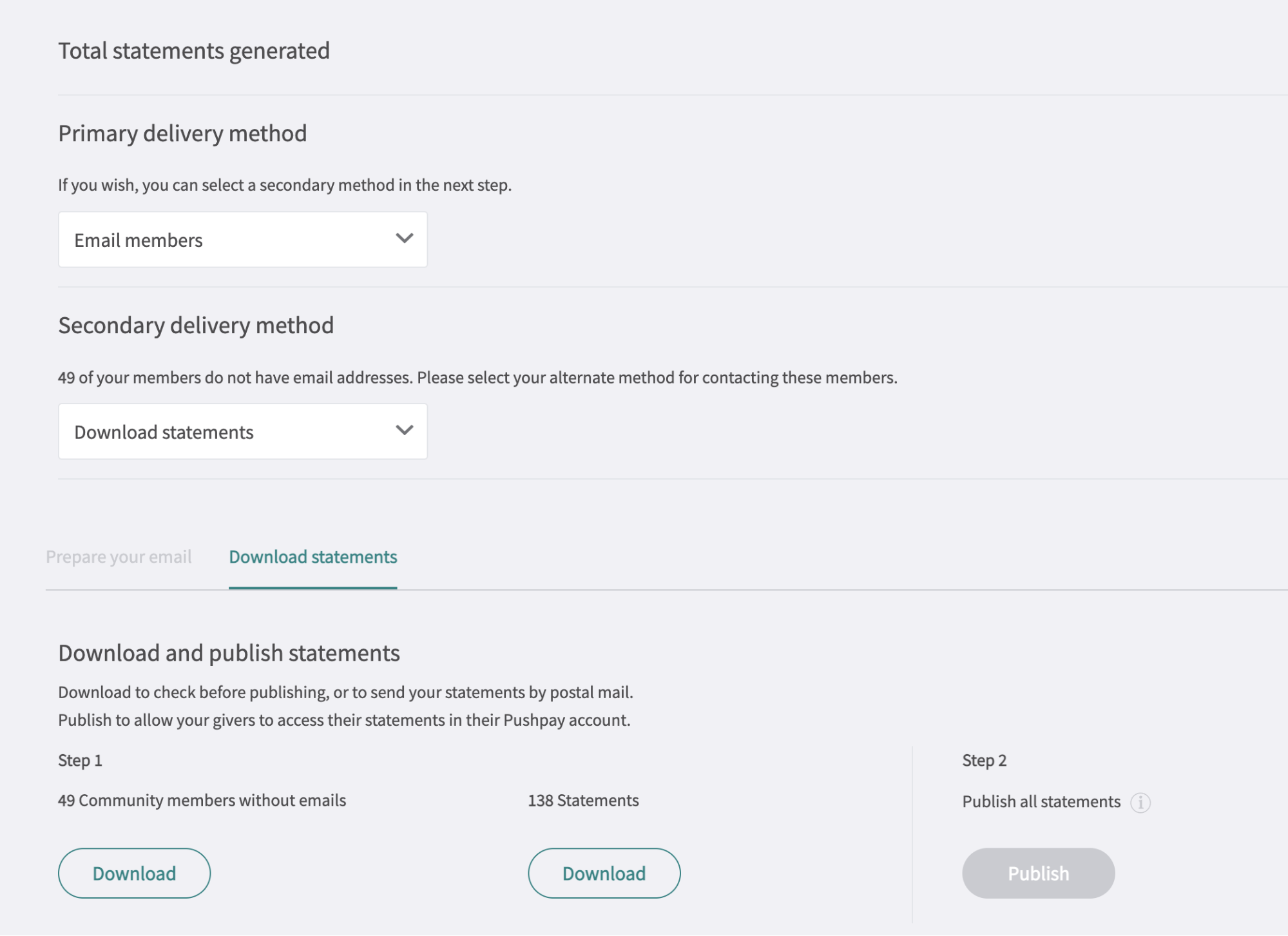Click the Secondary delivery method heading
The height and width of the screenshot is (936, 1288).
(196, 325)
